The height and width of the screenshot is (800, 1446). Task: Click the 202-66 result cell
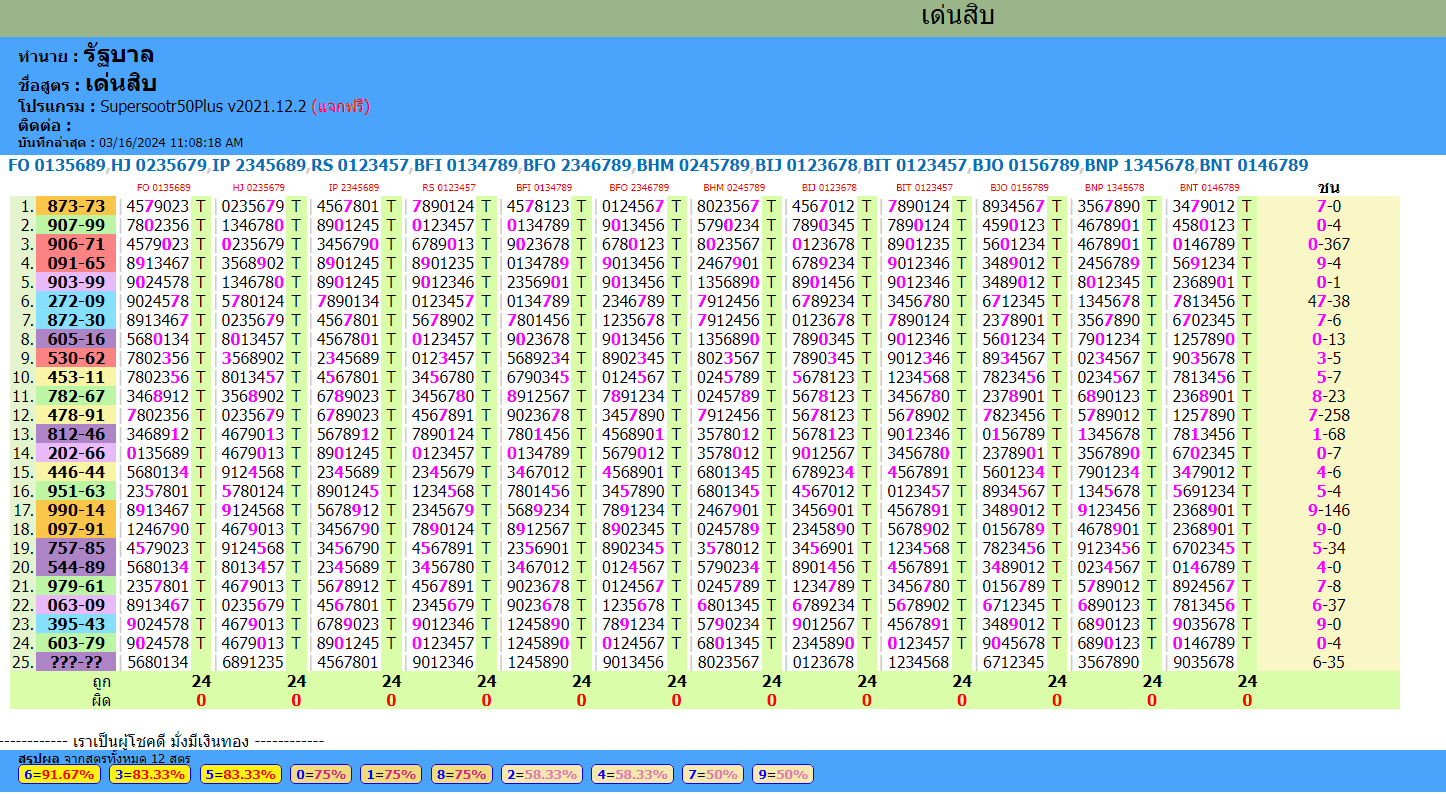(76, 453)
